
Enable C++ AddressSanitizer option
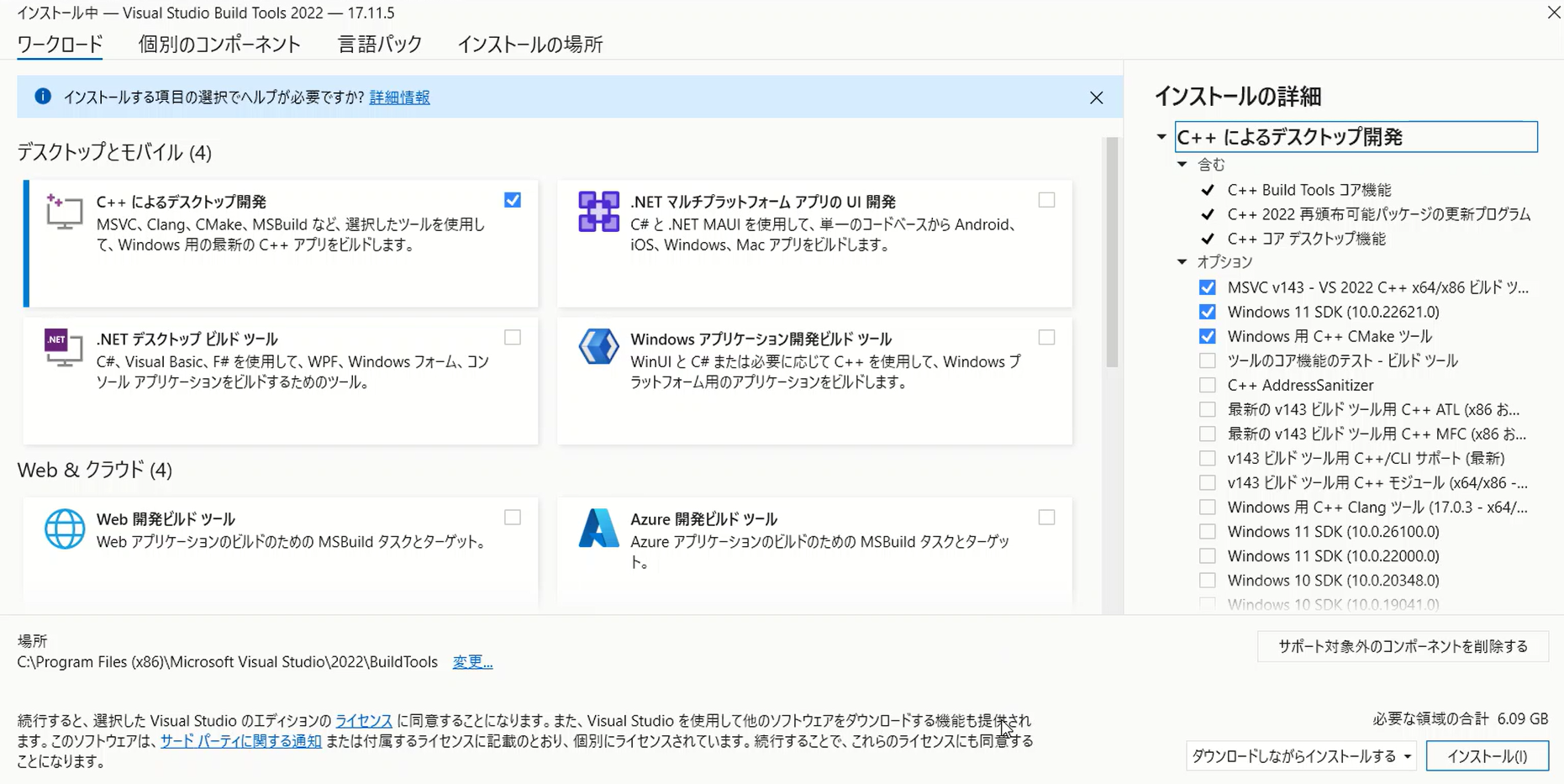1208,385
